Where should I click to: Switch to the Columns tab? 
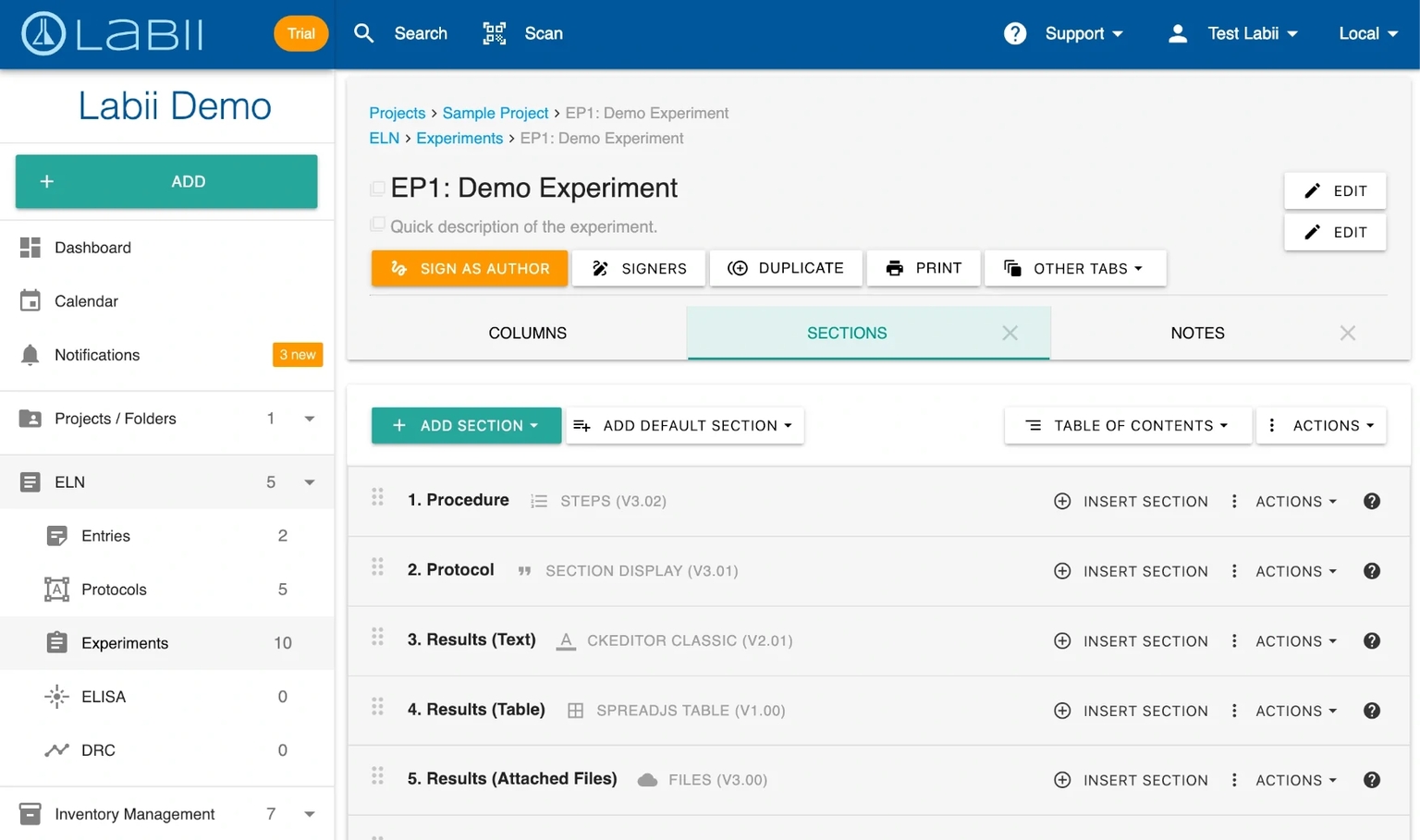pyautogui.click(x=527, y=334)
